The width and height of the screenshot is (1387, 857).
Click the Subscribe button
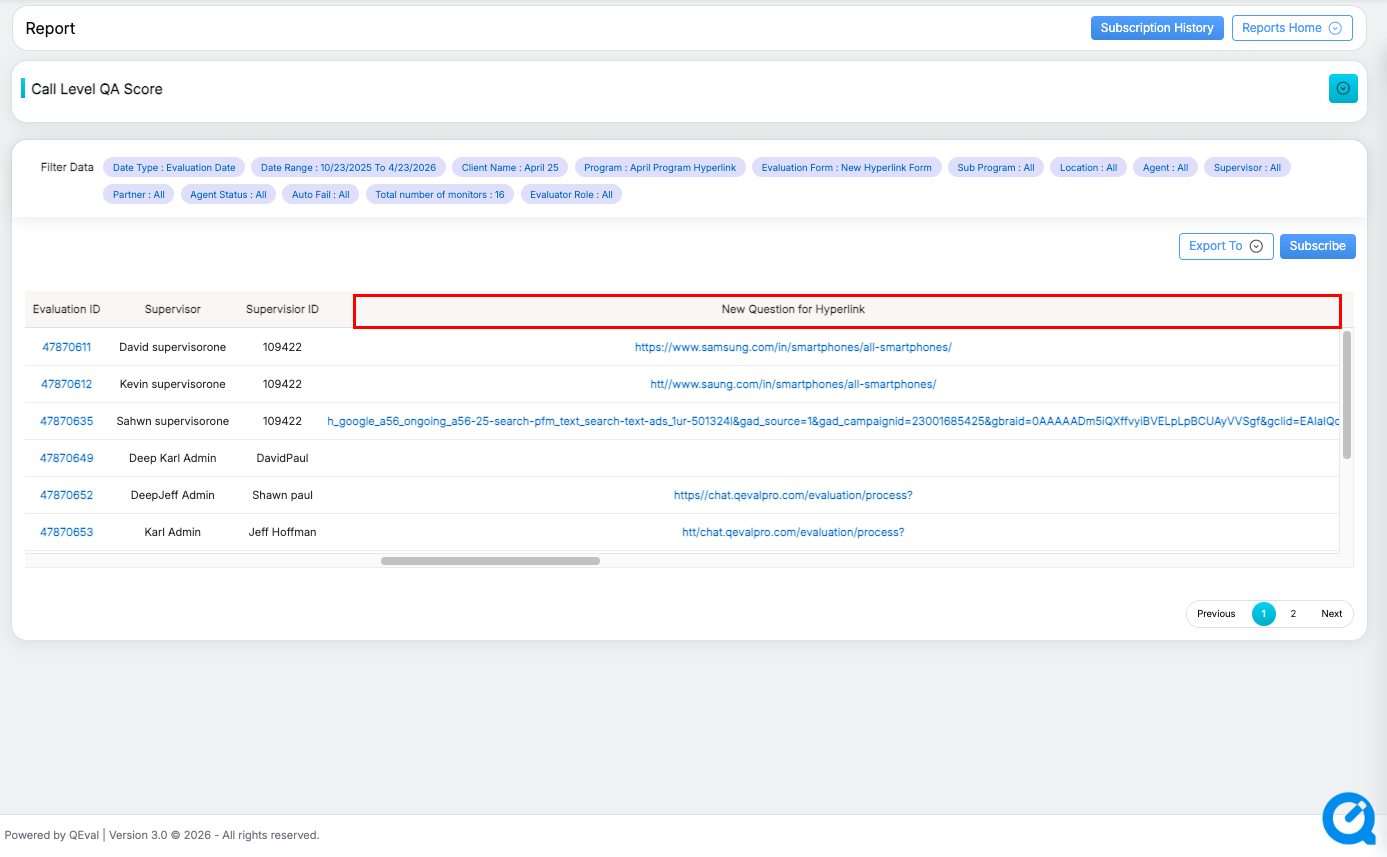[x=1317, y=246]
